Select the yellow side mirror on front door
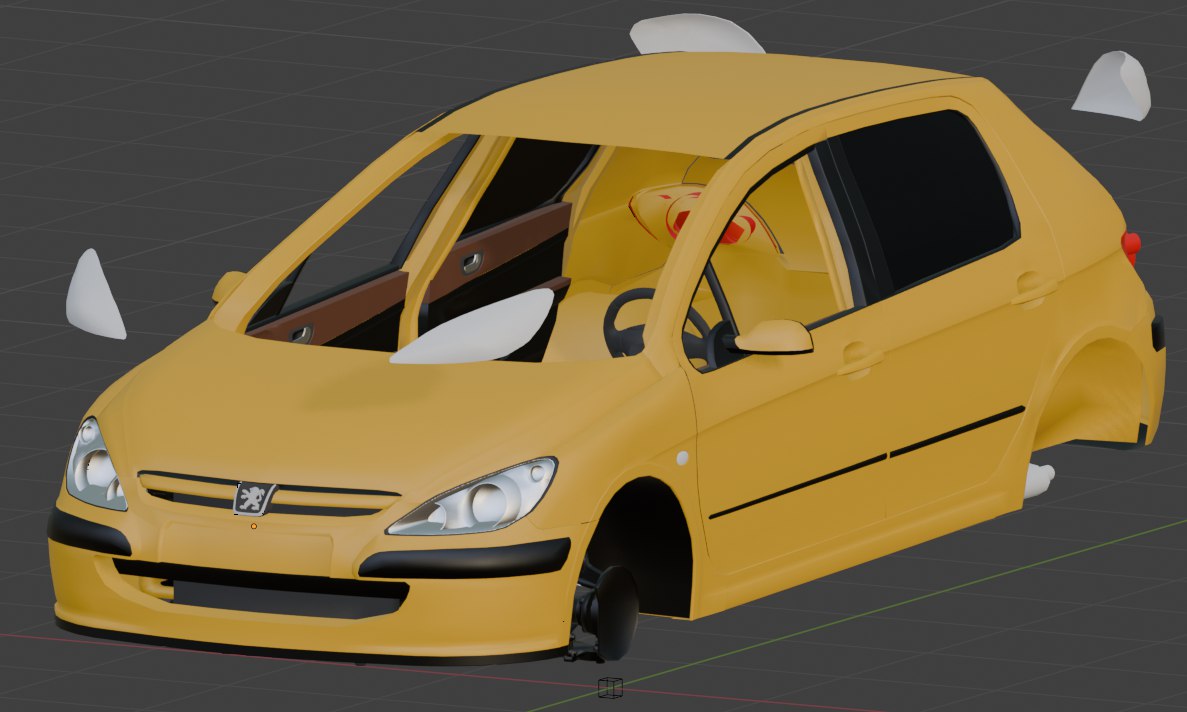The image size is (1187, 712). (x=774, y=337)
